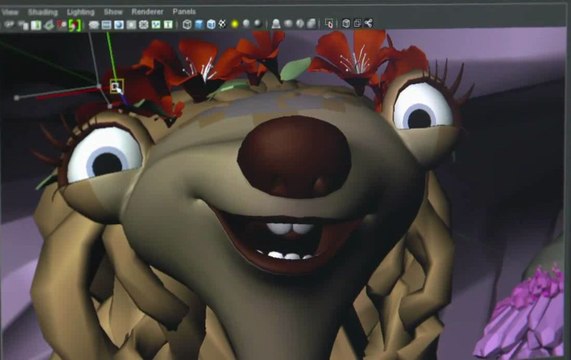The image size is (571, 360).
Task: Switch to wireframe cube display
Action: click(x=187, y=24)
